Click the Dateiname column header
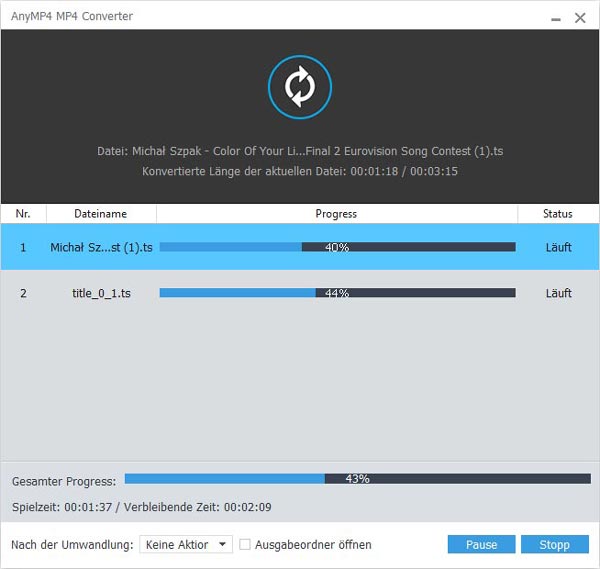 pyautogui.click(x=101, y=214)
